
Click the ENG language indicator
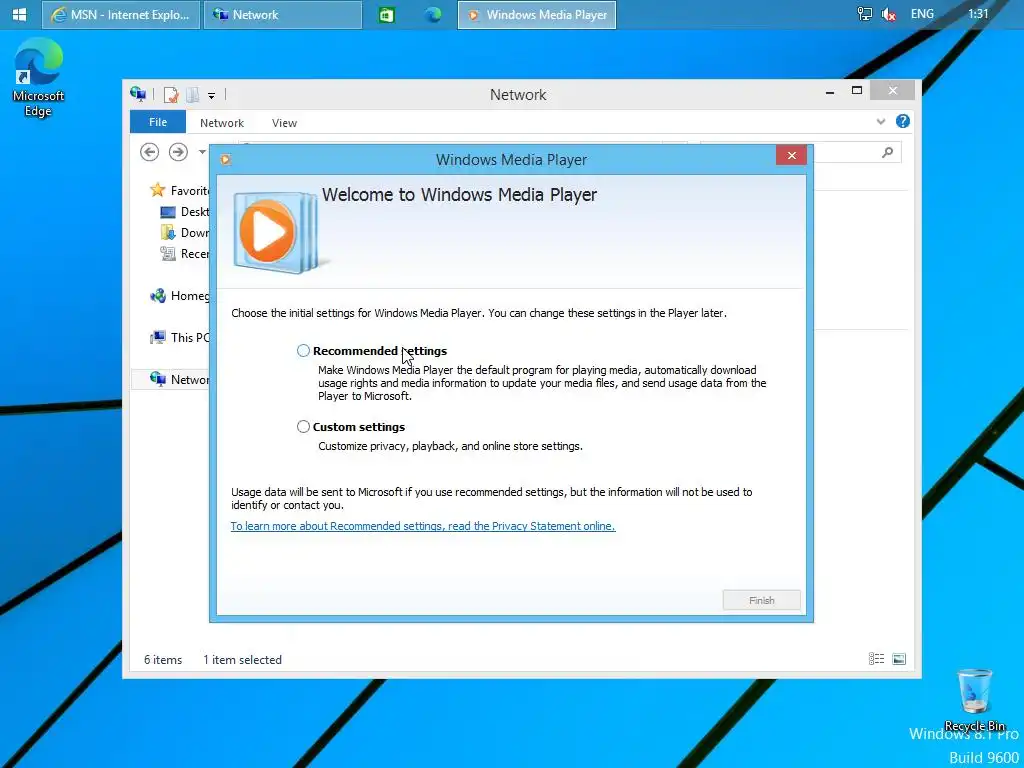click(x=922, y=14)
